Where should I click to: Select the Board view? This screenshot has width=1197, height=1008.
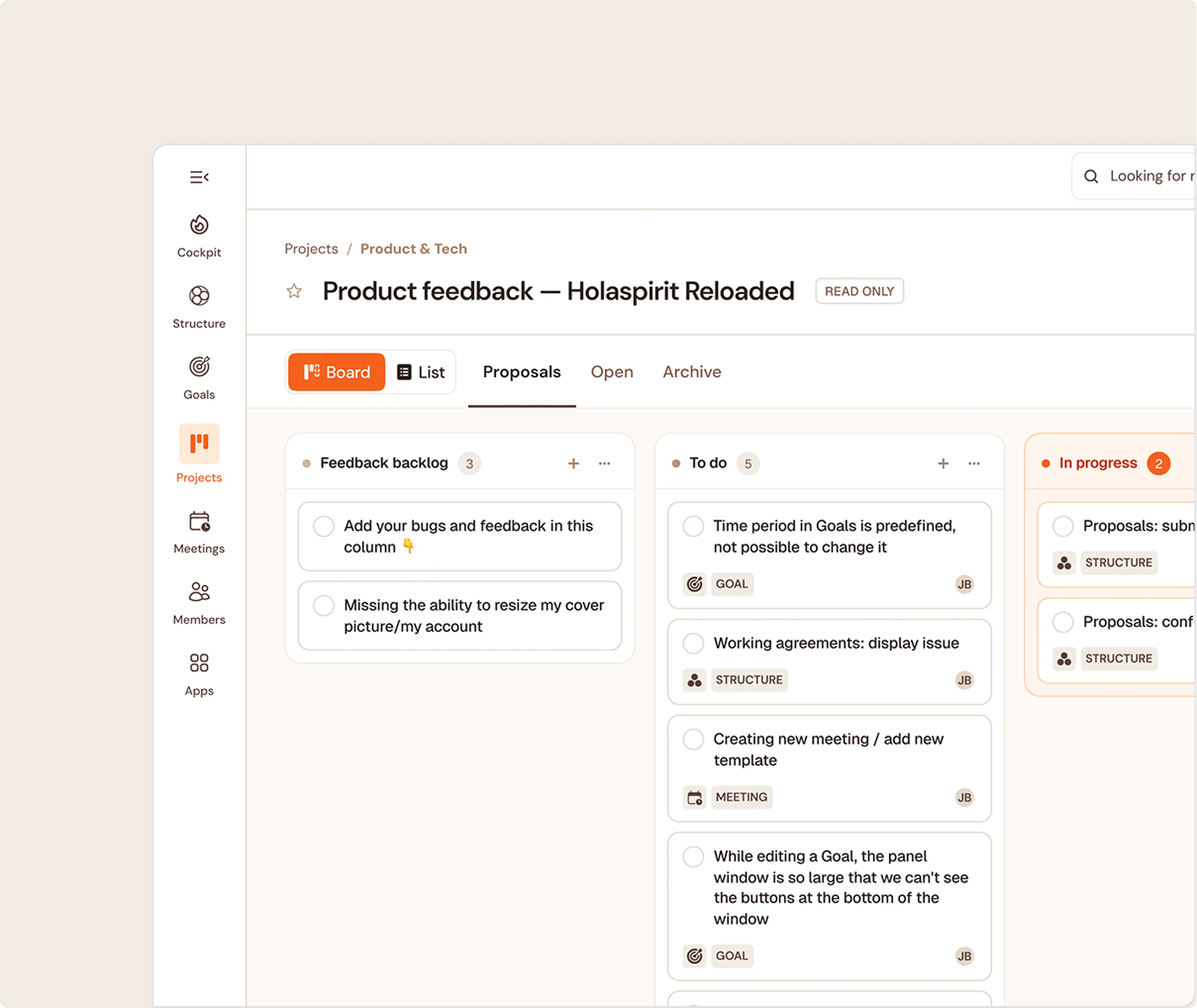pos(337,372)
